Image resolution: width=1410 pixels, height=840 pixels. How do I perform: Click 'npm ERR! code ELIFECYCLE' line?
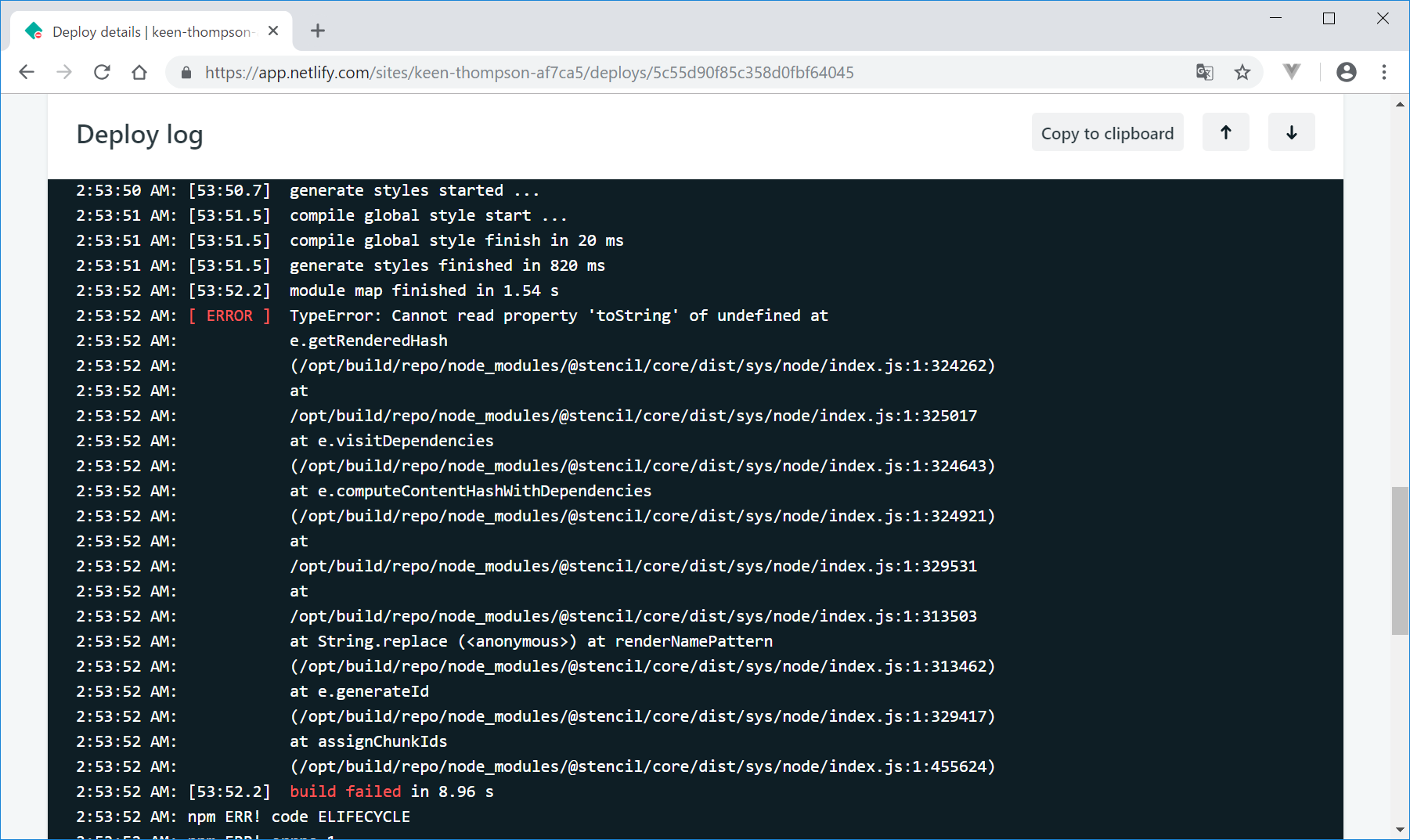pos(299,817)
